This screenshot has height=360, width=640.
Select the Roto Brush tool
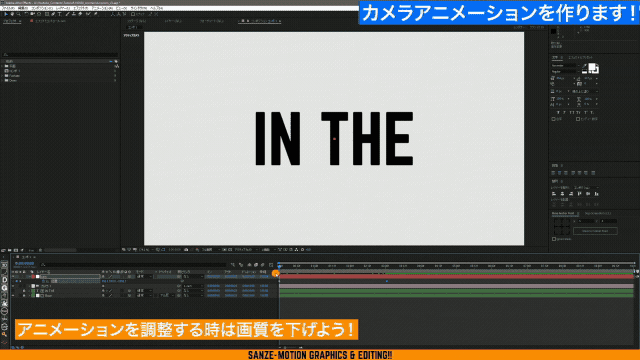tap(88, 14)
